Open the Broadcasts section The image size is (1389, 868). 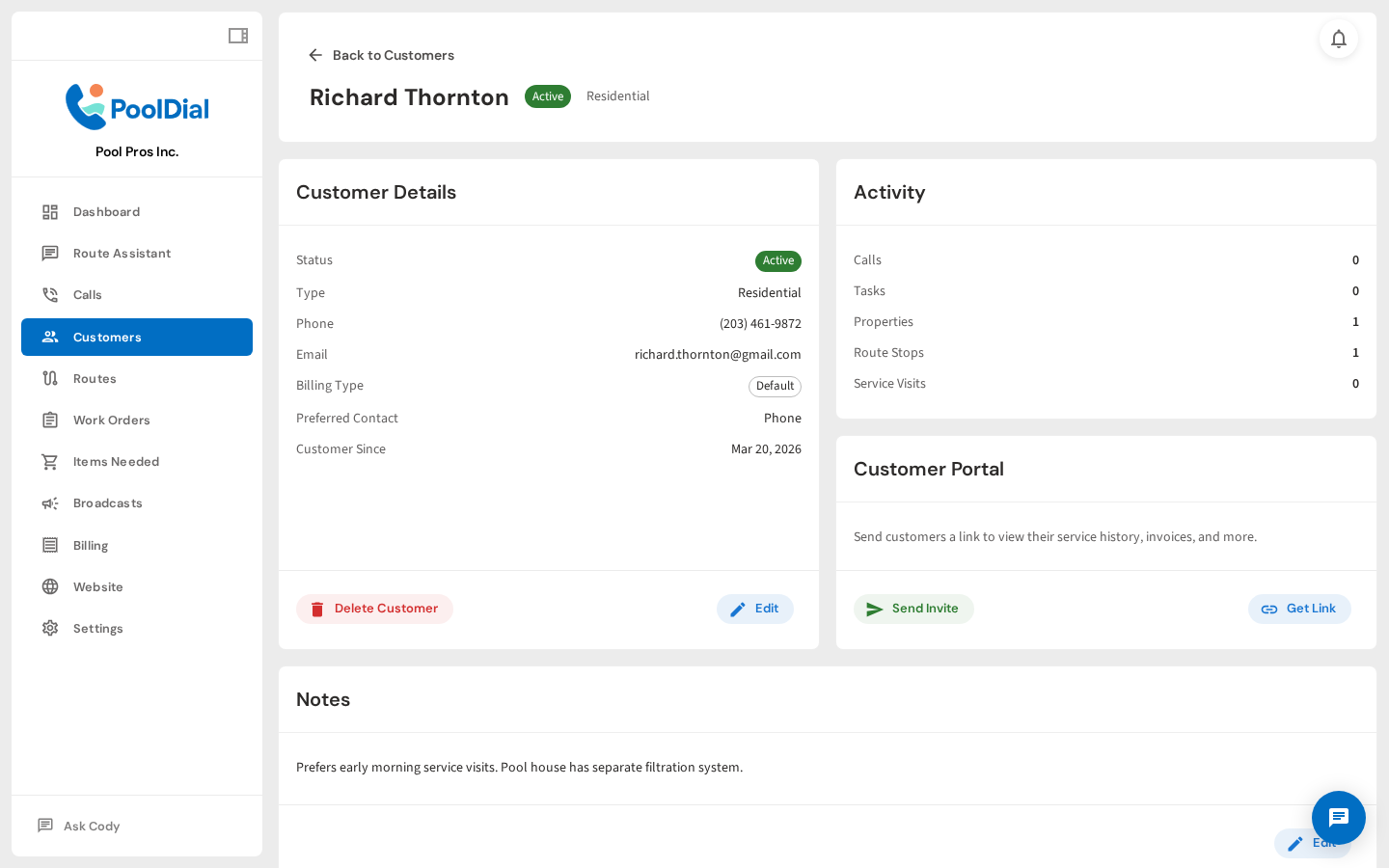point(107,502)
